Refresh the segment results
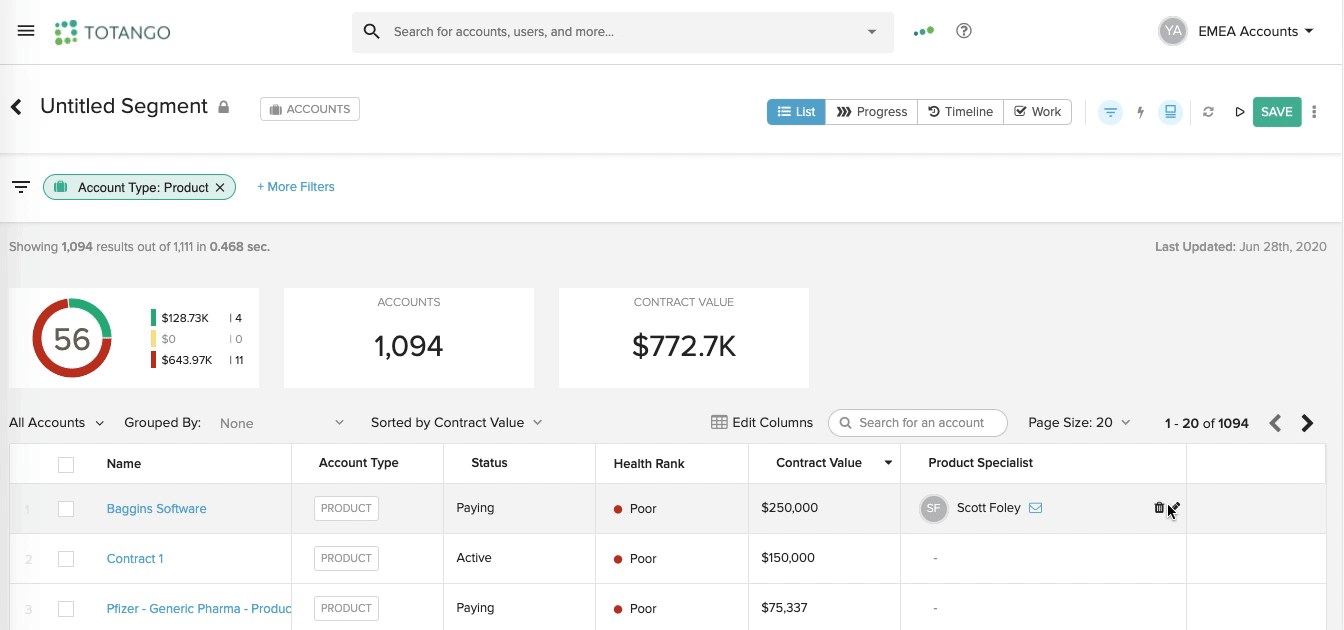The image size is (1344, 630). point(1208,112)
